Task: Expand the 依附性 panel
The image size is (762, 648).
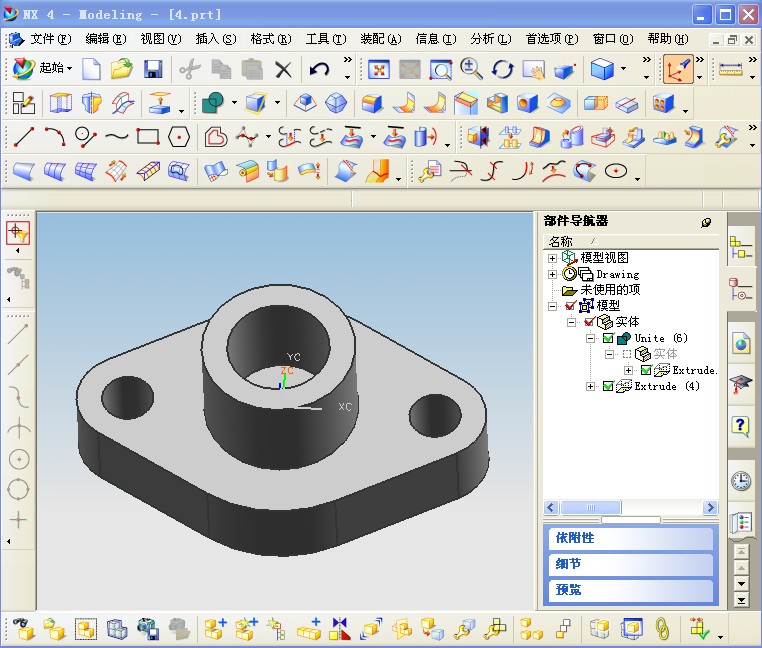Action: (x=630, y=538)
